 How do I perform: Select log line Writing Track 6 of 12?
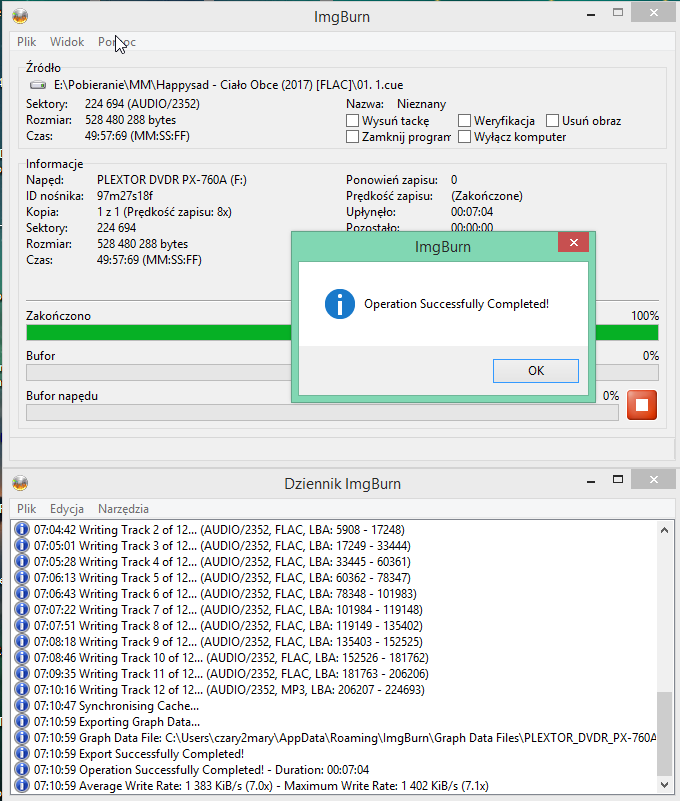click(x=225, y=594)
